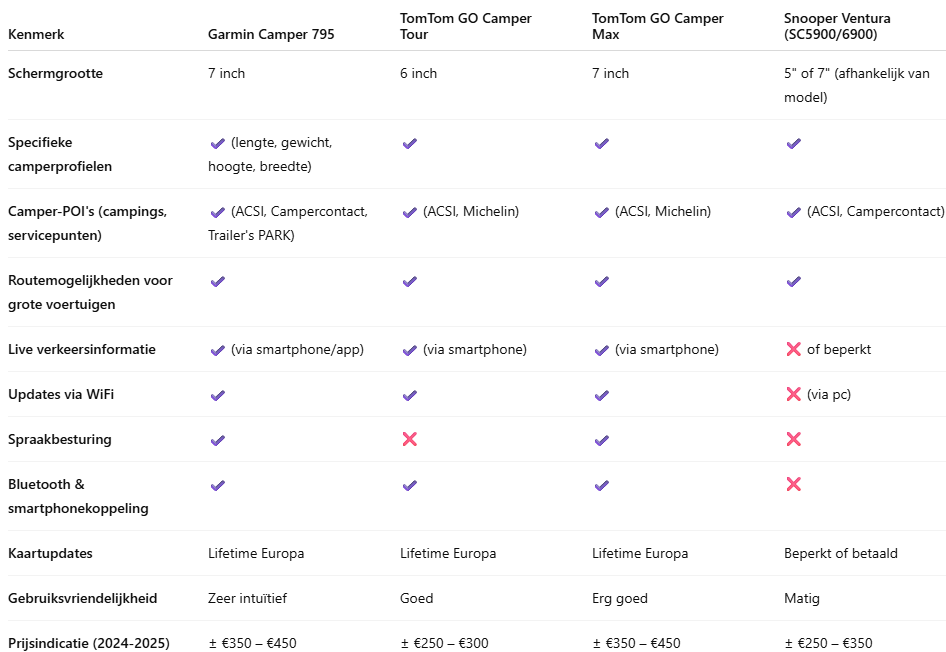Click Garmin's Lifetime Europa kaartupdates cell

coord(256,554)
